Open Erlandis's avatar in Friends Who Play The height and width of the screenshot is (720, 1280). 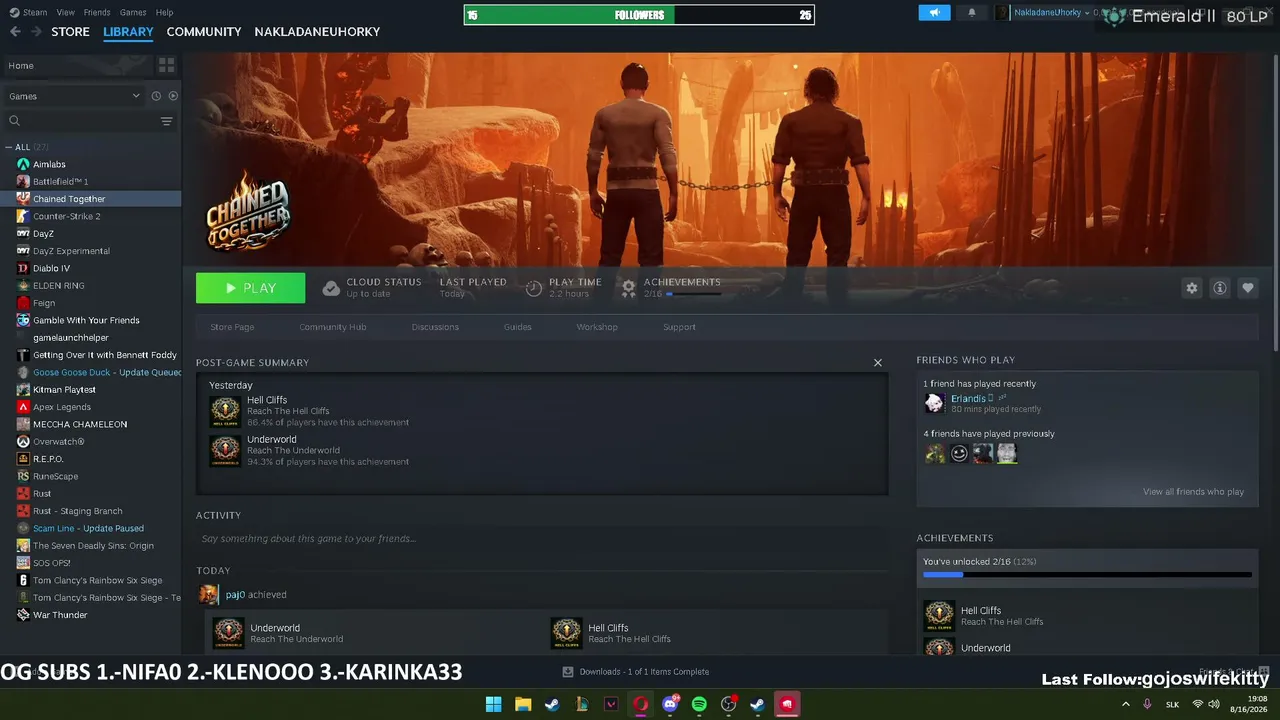point(934,403)
